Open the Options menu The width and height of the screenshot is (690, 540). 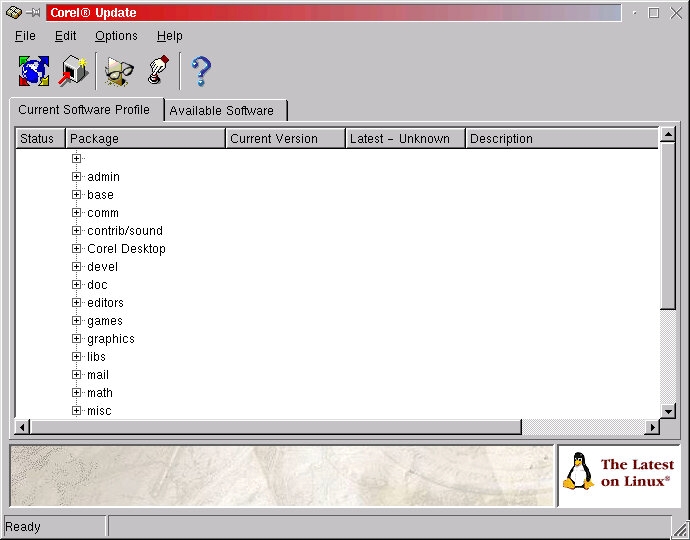click(x=116, y=36)
